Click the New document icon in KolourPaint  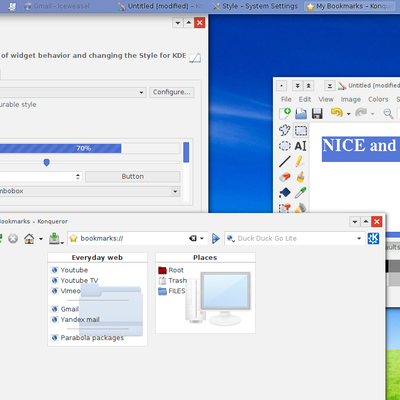tap(285, 113)
